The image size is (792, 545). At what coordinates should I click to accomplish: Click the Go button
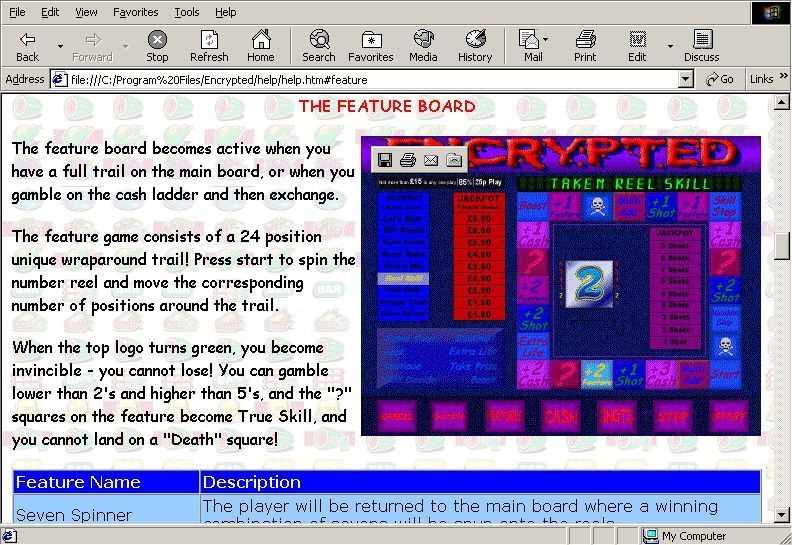tap(721, 79)
